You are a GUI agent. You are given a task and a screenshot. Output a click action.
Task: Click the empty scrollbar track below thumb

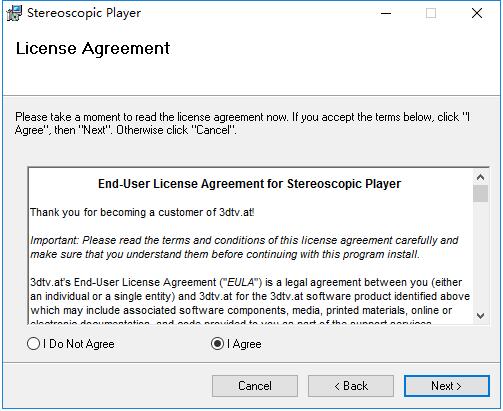coord(480,255)
